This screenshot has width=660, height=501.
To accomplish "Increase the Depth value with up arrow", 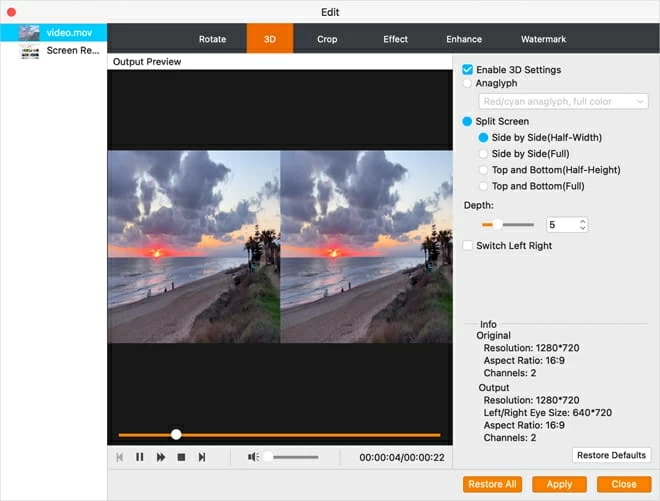I will [583, 221].
